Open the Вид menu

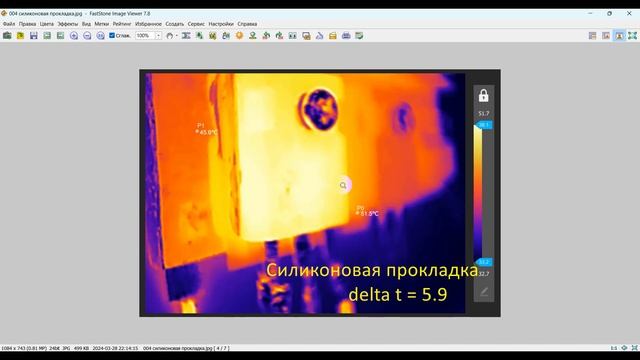86,24
